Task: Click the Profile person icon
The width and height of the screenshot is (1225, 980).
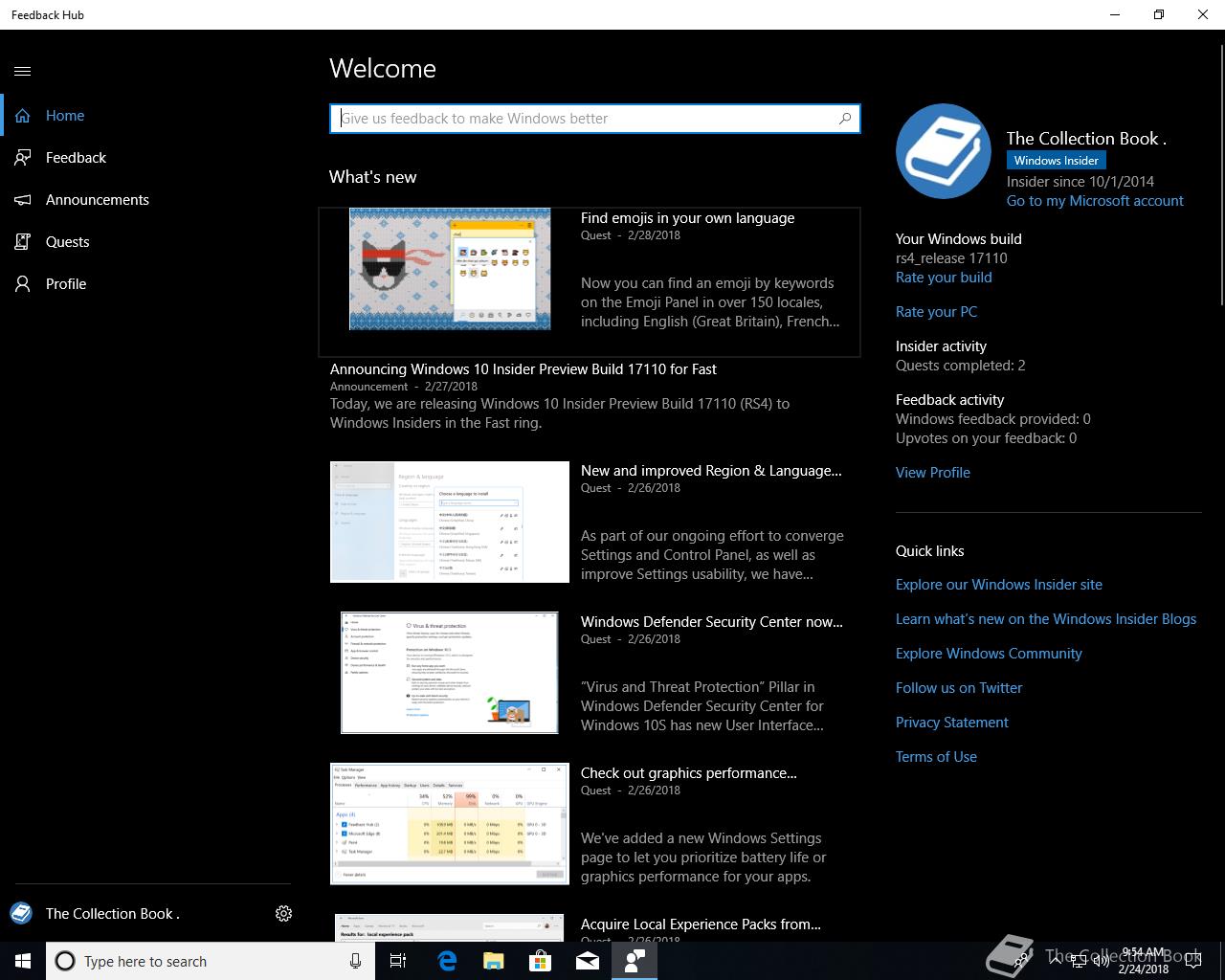Action: [23, 284]
